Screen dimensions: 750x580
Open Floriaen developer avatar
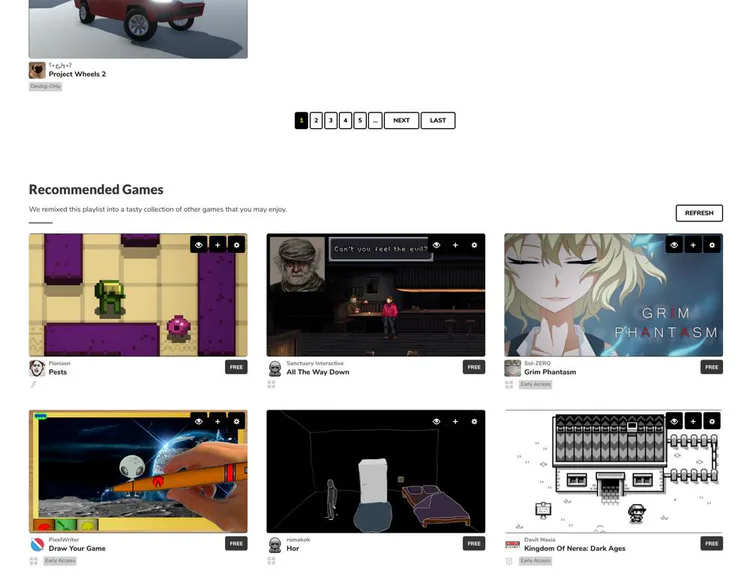click(37, 368)
